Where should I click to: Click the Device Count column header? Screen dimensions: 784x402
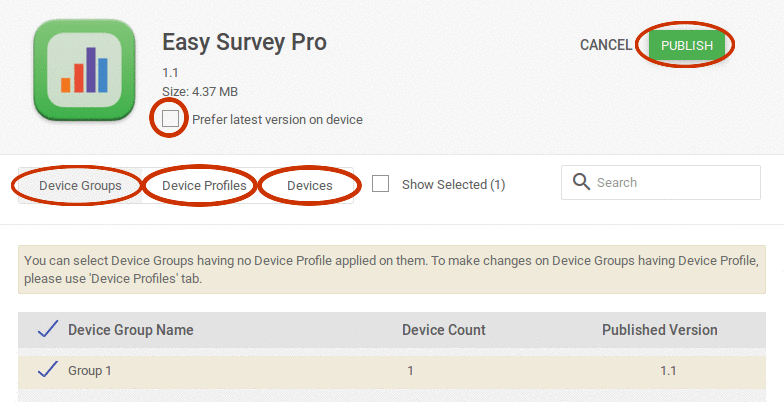click(x=444, y=330)
